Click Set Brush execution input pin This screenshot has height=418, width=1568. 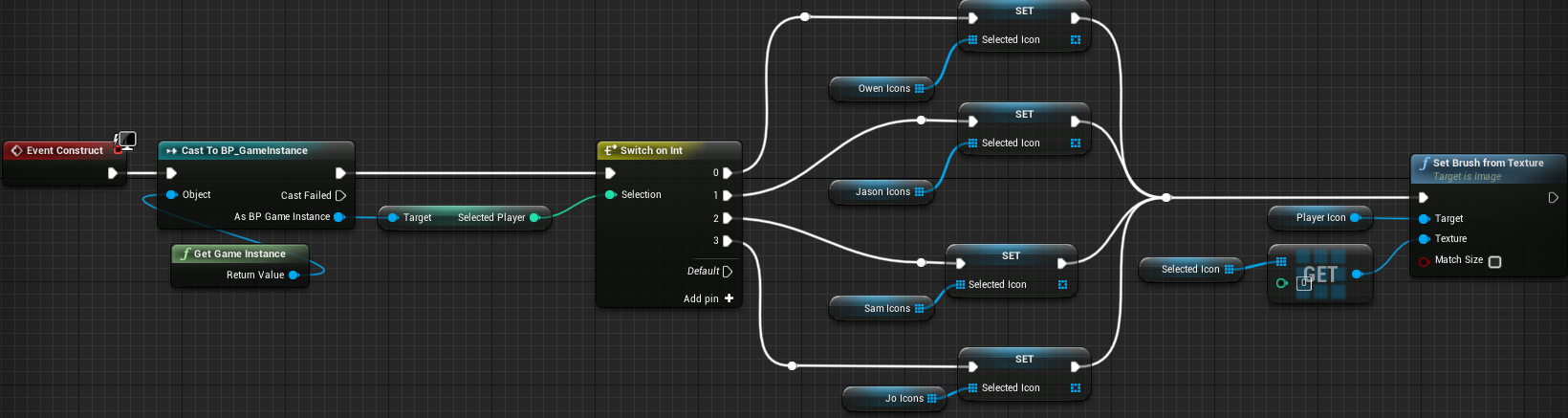pos(1424,198)
